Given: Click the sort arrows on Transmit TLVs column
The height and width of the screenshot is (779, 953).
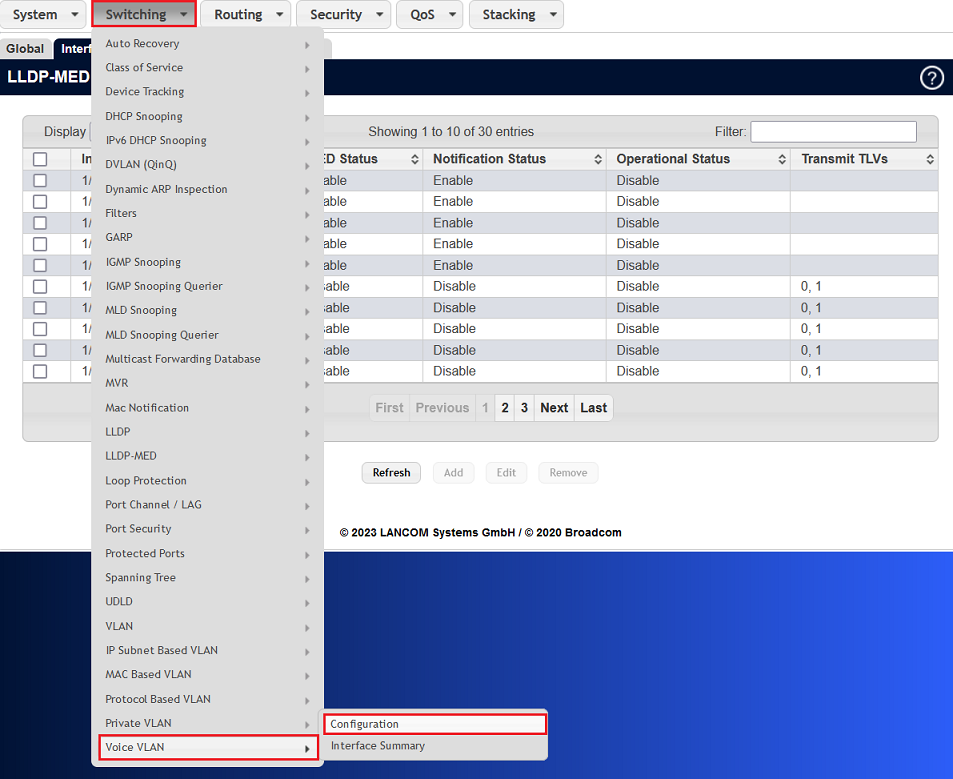Looking at the screenshot, I should pyautogui.click(x=929, y=158).
